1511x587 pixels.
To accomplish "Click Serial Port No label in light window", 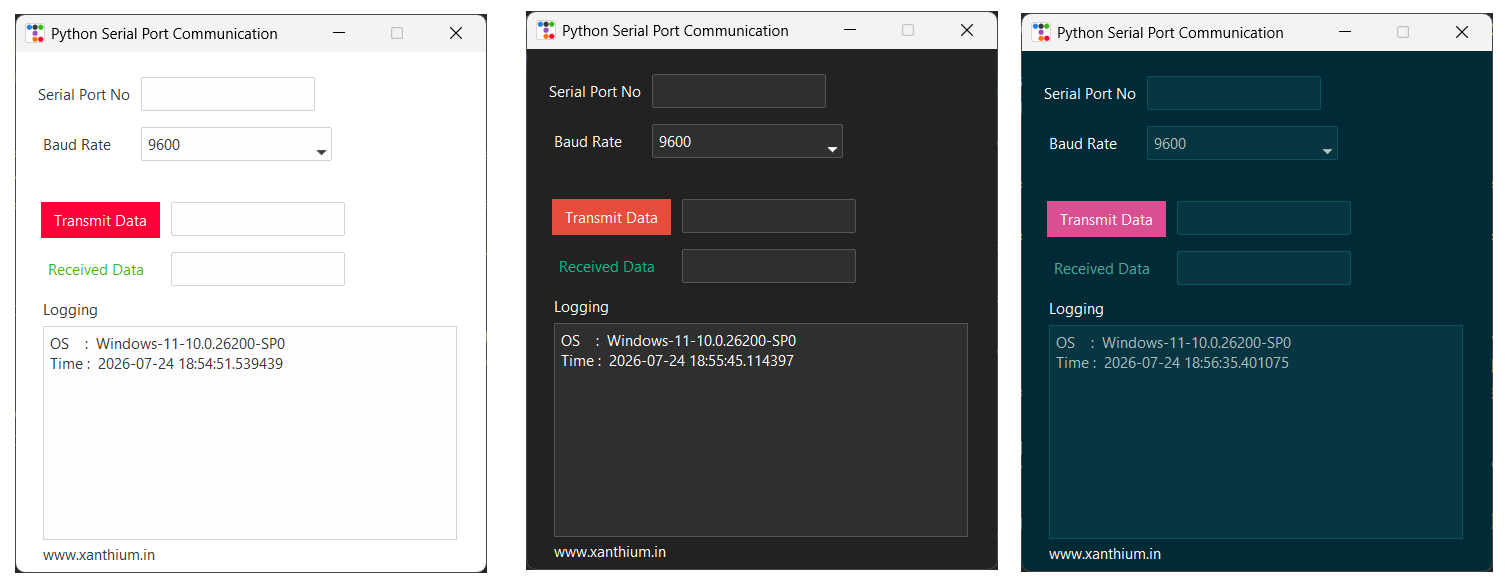I will pos(84,95).
